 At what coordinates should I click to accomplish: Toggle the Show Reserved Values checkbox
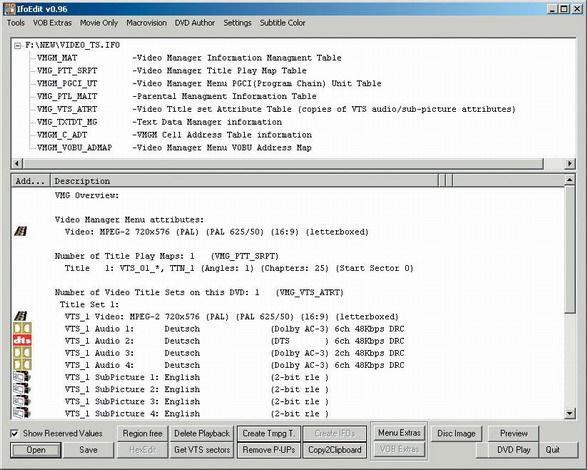(15, 434)
